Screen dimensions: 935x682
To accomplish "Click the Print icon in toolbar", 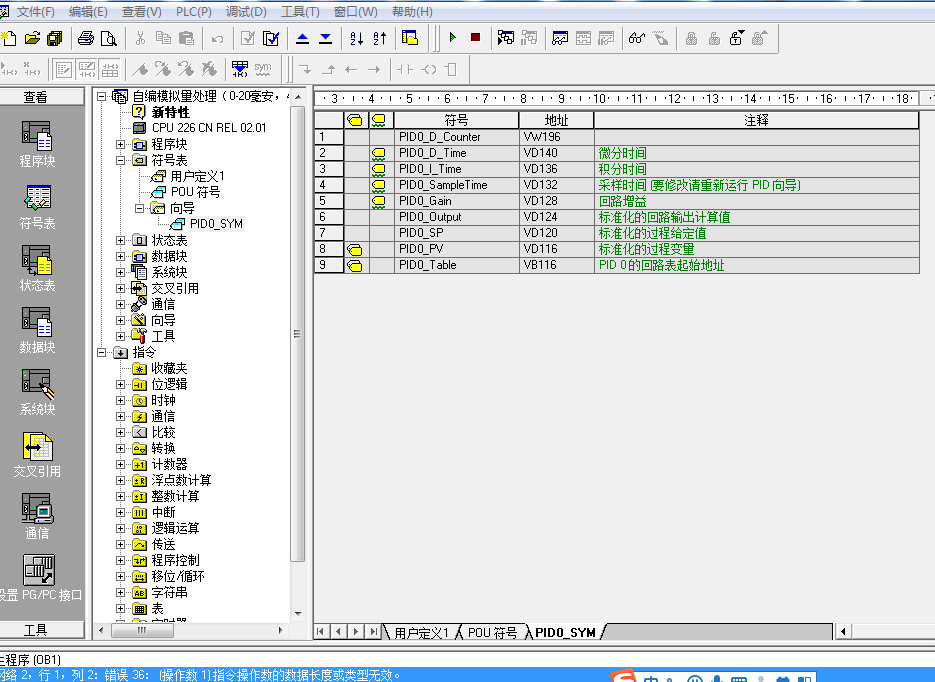I will (86, 38).
